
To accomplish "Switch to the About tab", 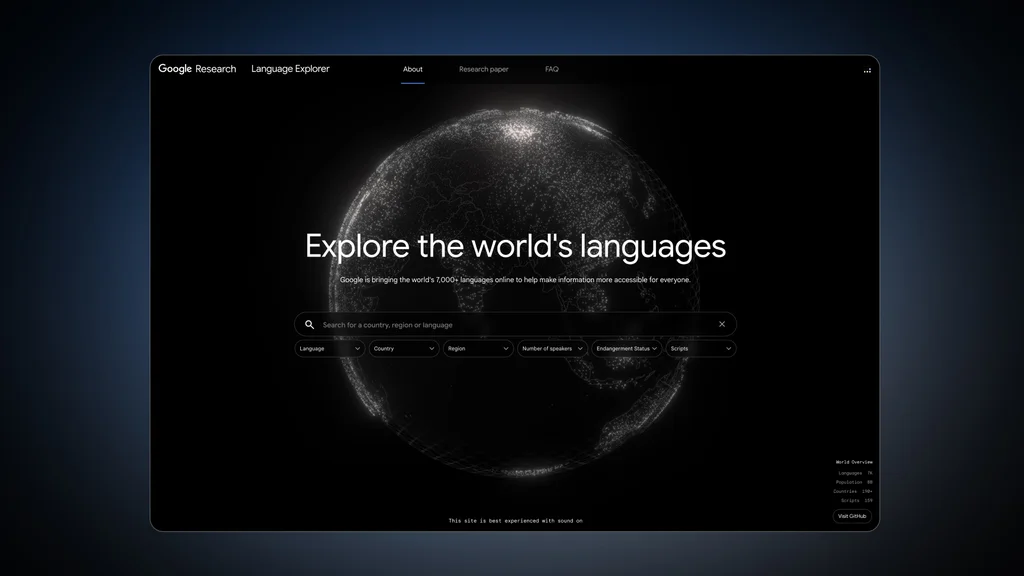I will click(413, 69).
